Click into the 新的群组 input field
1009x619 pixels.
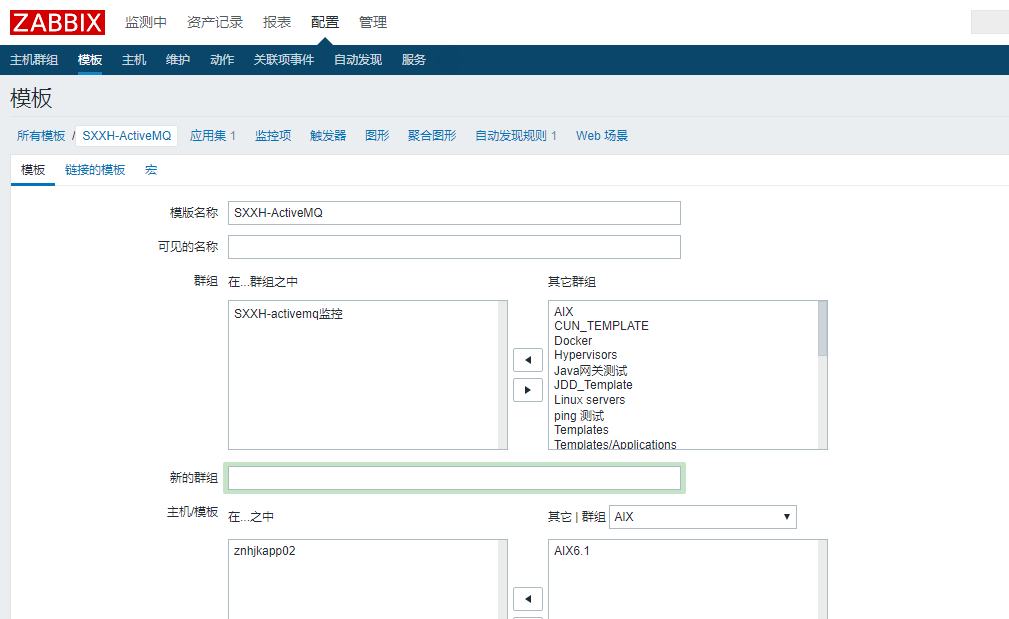[x=454, y=478]
